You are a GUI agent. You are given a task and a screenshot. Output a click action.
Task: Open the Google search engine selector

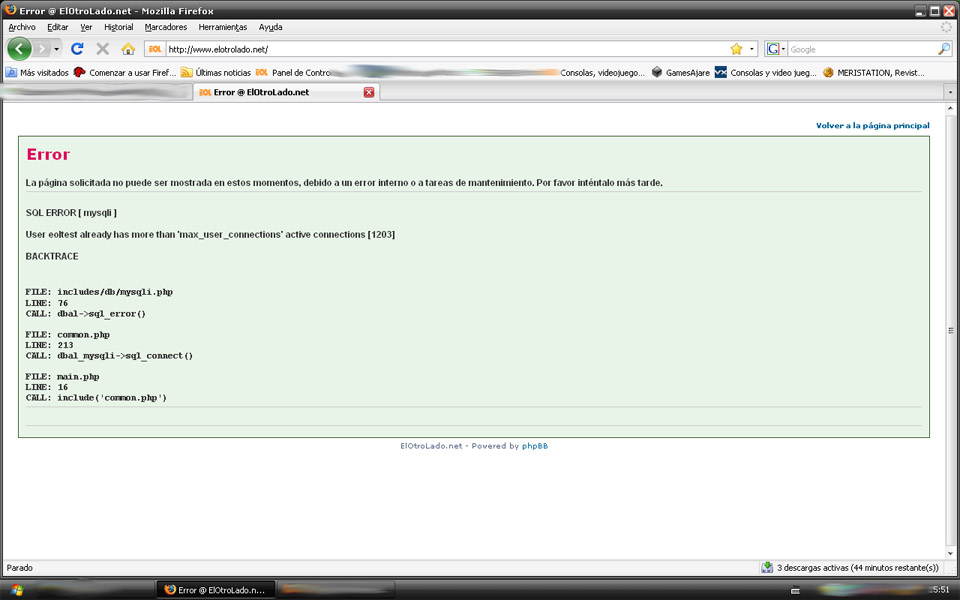pyautogui.click(x=776, y=49)
